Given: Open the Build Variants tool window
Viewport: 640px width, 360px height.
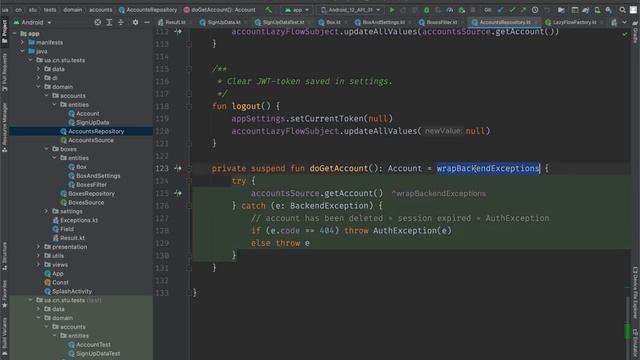Looking at the screenshot, I should click(x=4, y=336).
